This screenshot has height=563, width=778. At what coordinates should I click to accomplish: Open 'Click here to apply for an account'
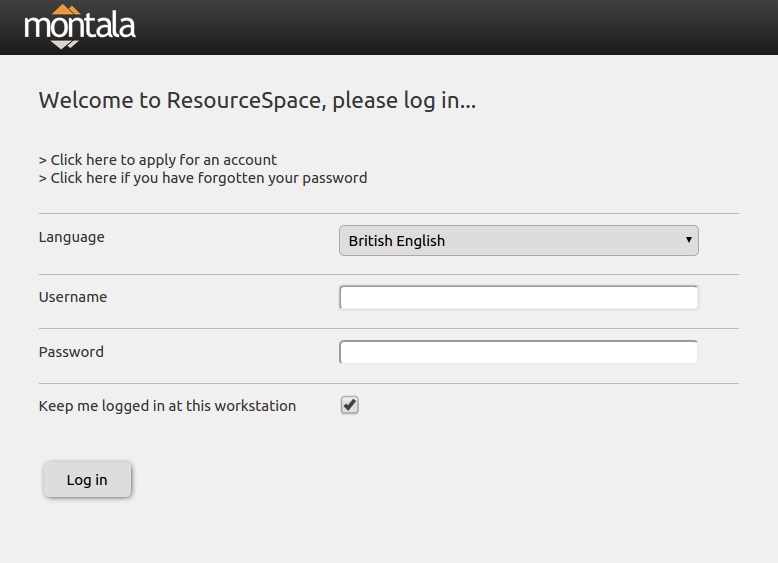[x=163, y=160]
